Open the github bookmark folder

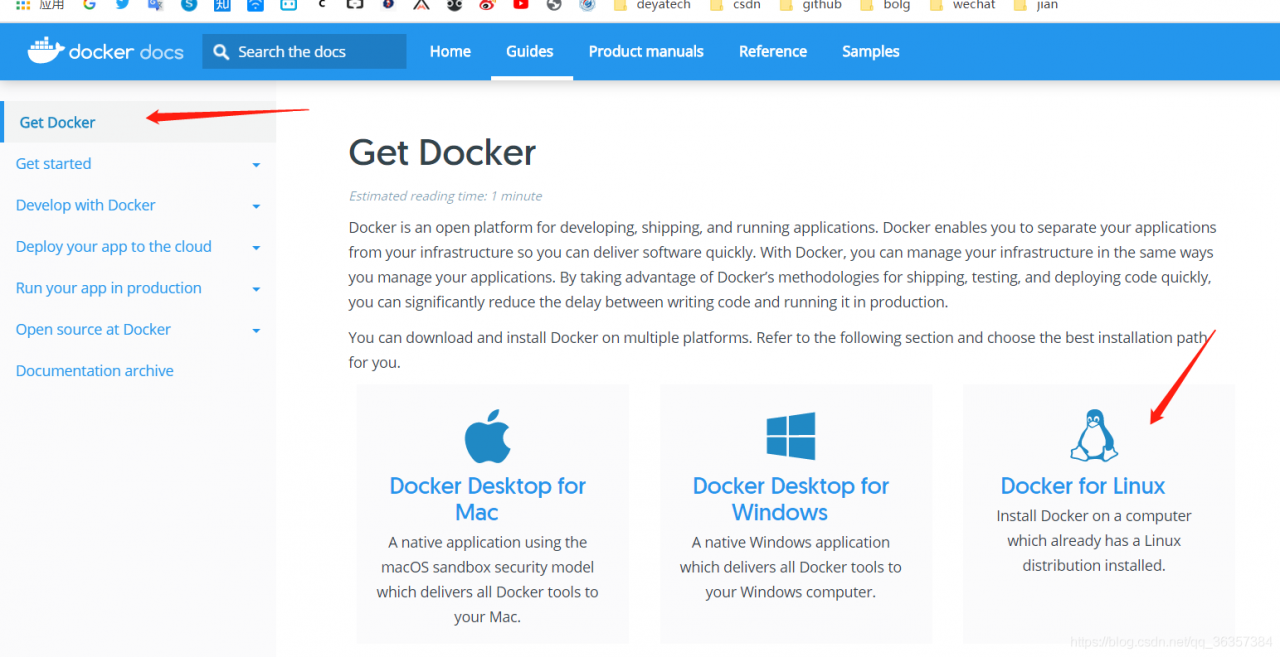pos(810,5)
